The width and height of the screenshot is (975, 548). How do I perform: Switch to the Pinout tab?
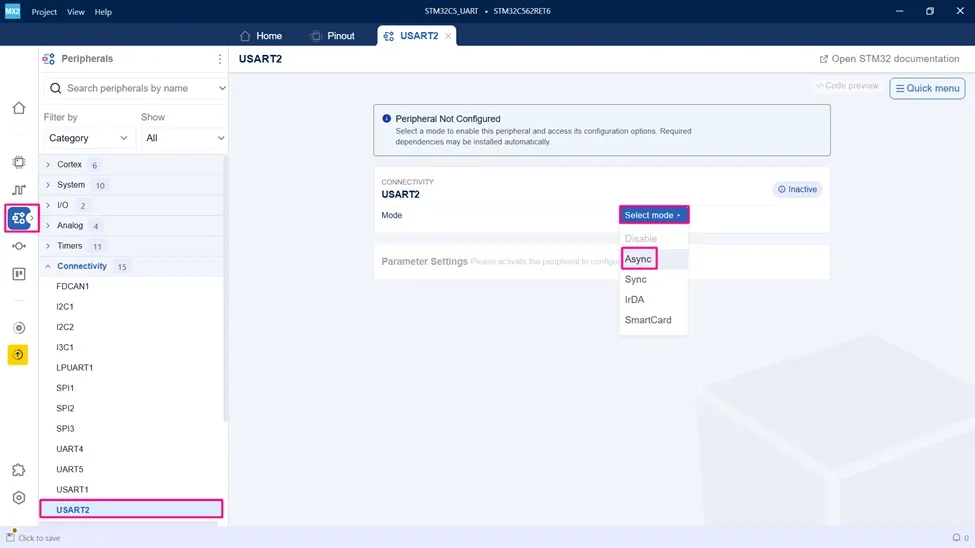[333, 36]
